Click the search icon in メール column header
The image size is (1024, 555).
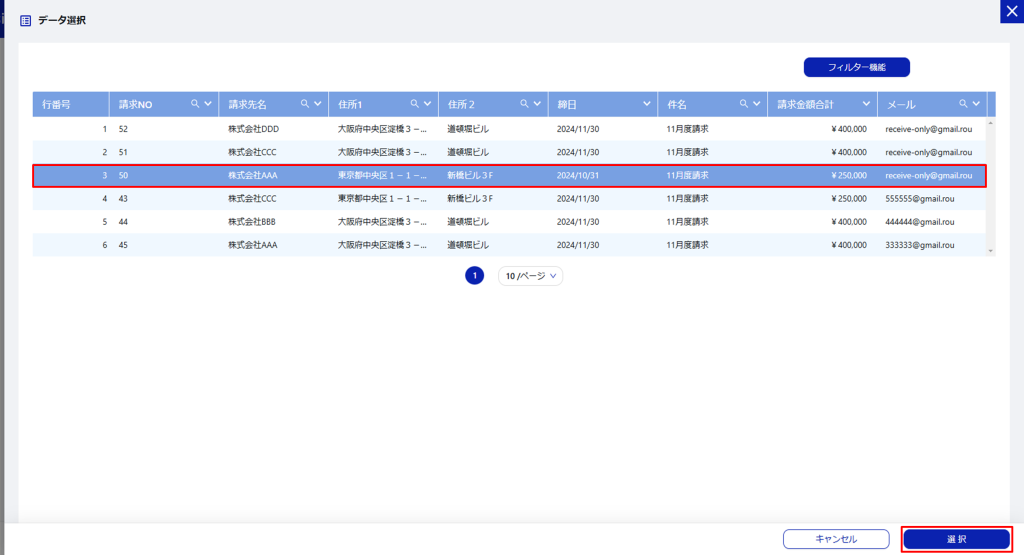pyautogui.click(x=963, y=104)
